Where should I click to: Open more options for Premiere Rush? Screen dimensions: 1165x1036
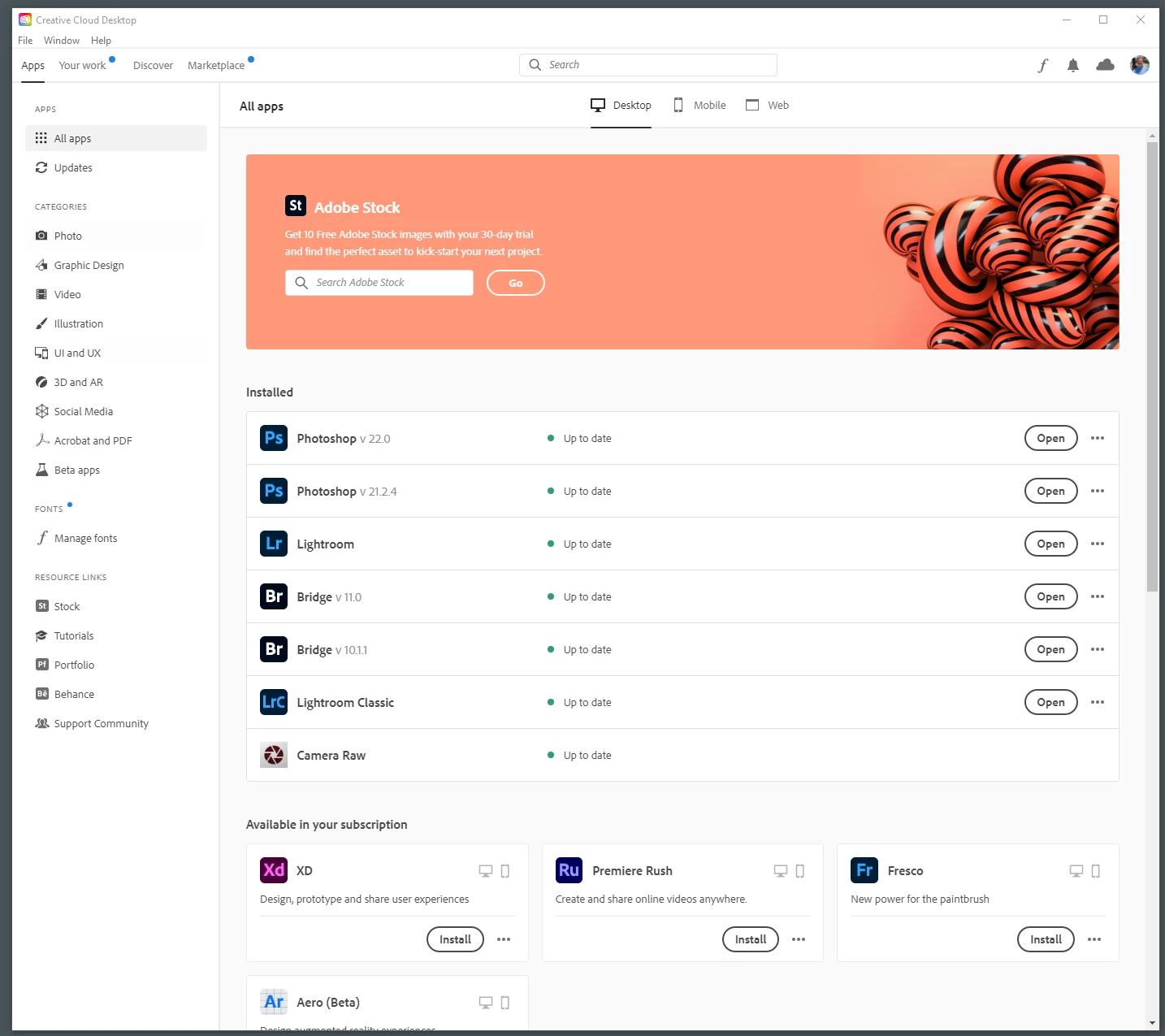pyautogui.click(x=799, y=939)
